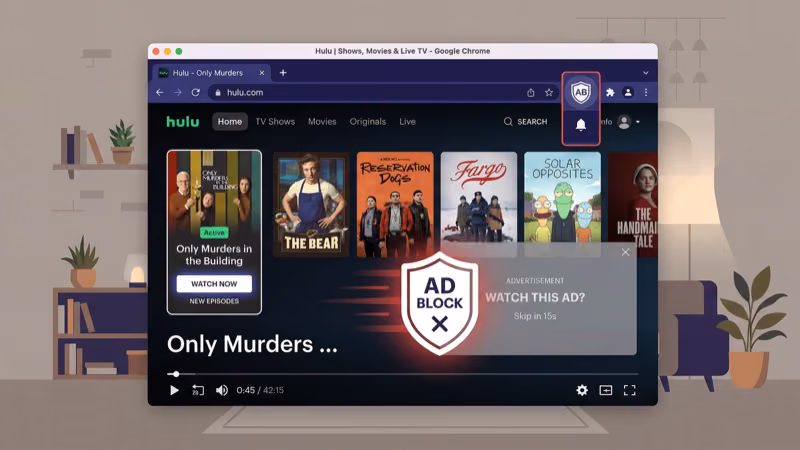Click the AD BLOCK shield badge
The height and width of the screenshot is (450, 800).
[x=440, y=304]
